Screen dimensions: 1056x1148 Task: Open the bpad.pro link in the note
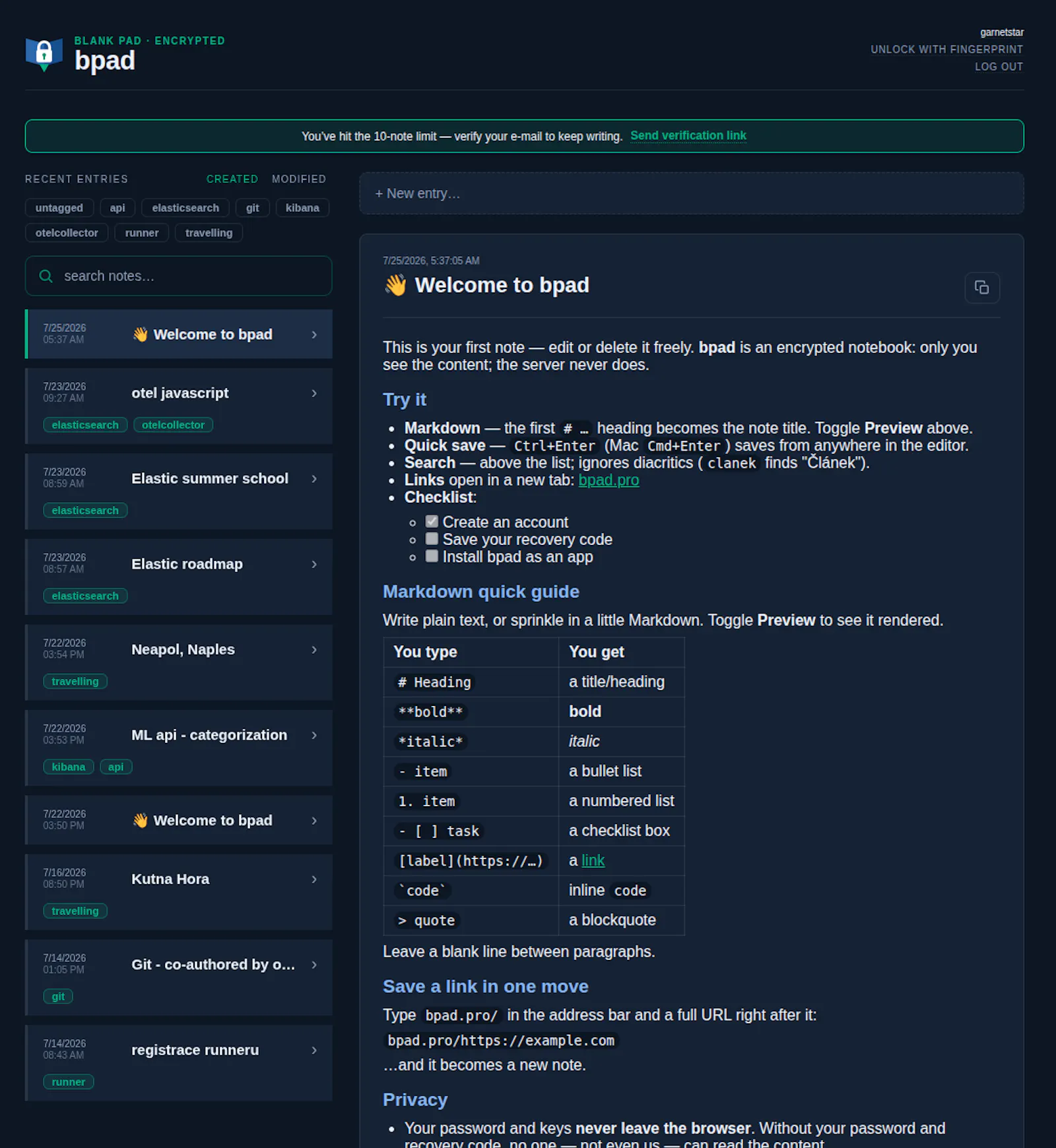(609, 480)
